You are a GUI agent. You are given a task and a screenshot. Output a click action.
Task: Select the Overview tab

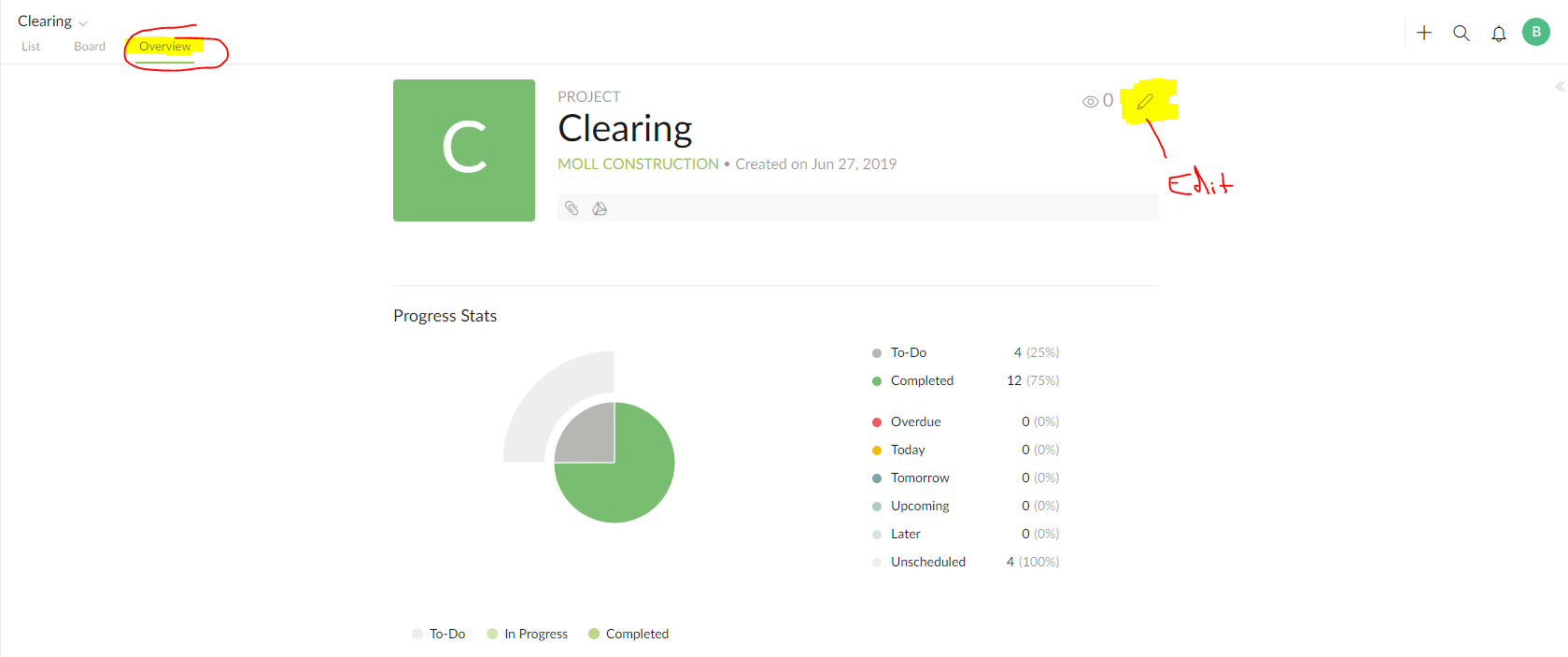[x=164, y=47]
